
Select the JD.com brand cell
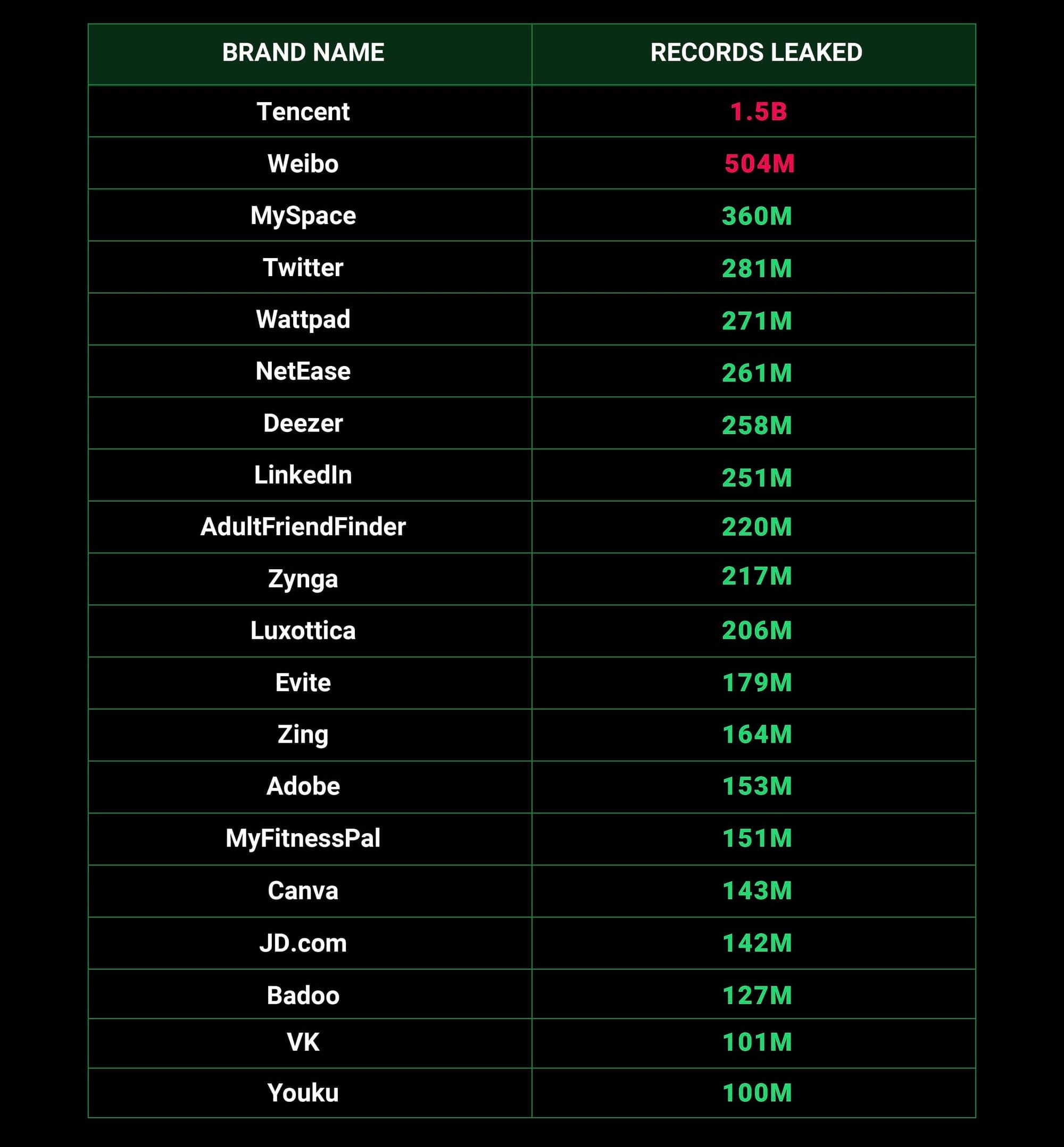(x=303, y=943)
